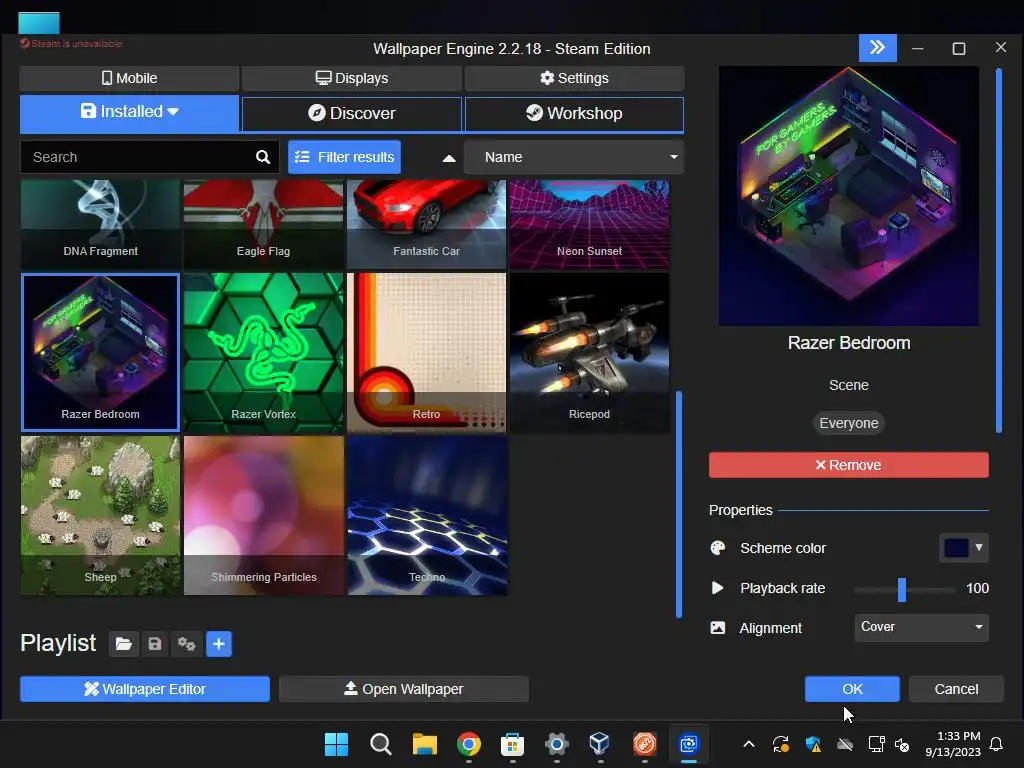
Task: Click the properties panel scrollbar
Action: (999, 250)
